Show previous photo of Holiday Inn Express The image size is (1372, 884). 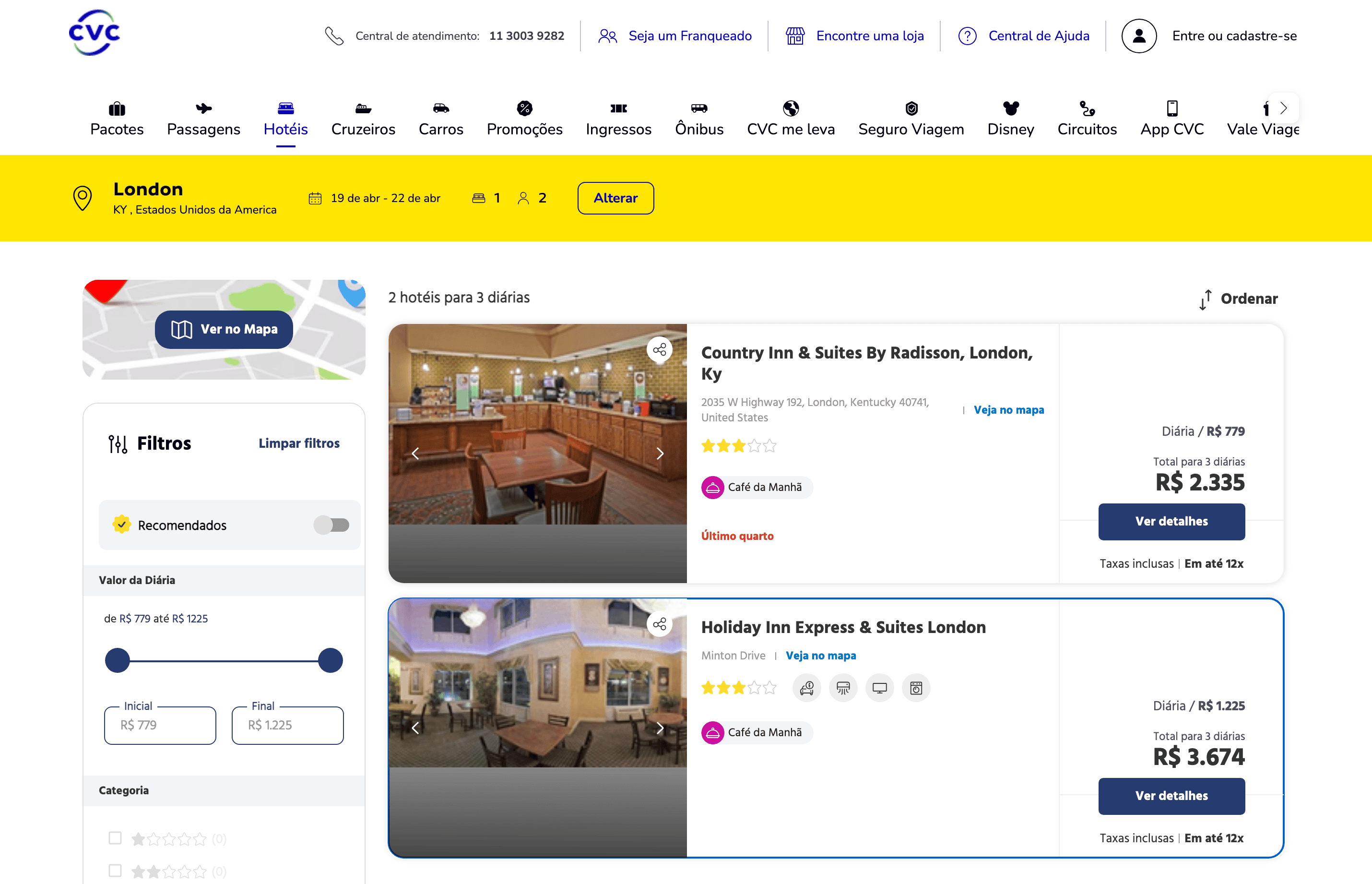coord(415,728)
